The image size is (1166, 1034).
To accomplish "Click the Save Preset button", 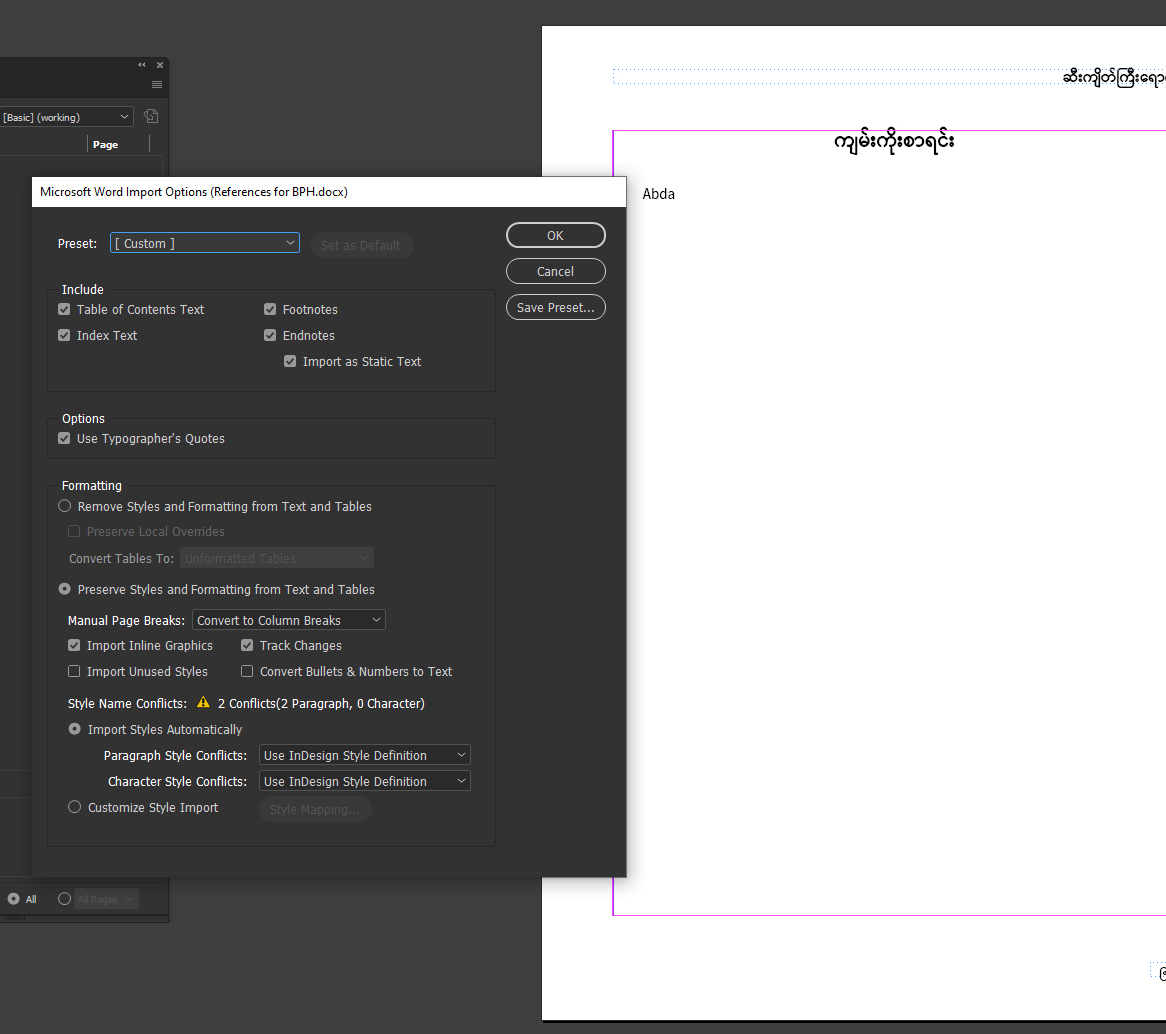I will click(555, 307).
